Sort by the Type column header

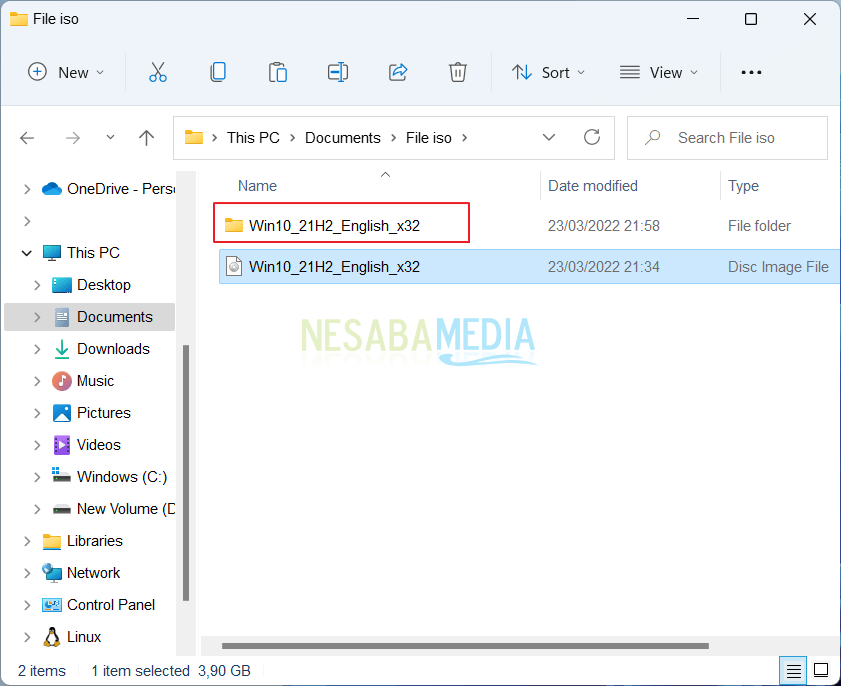coord(743,186)
